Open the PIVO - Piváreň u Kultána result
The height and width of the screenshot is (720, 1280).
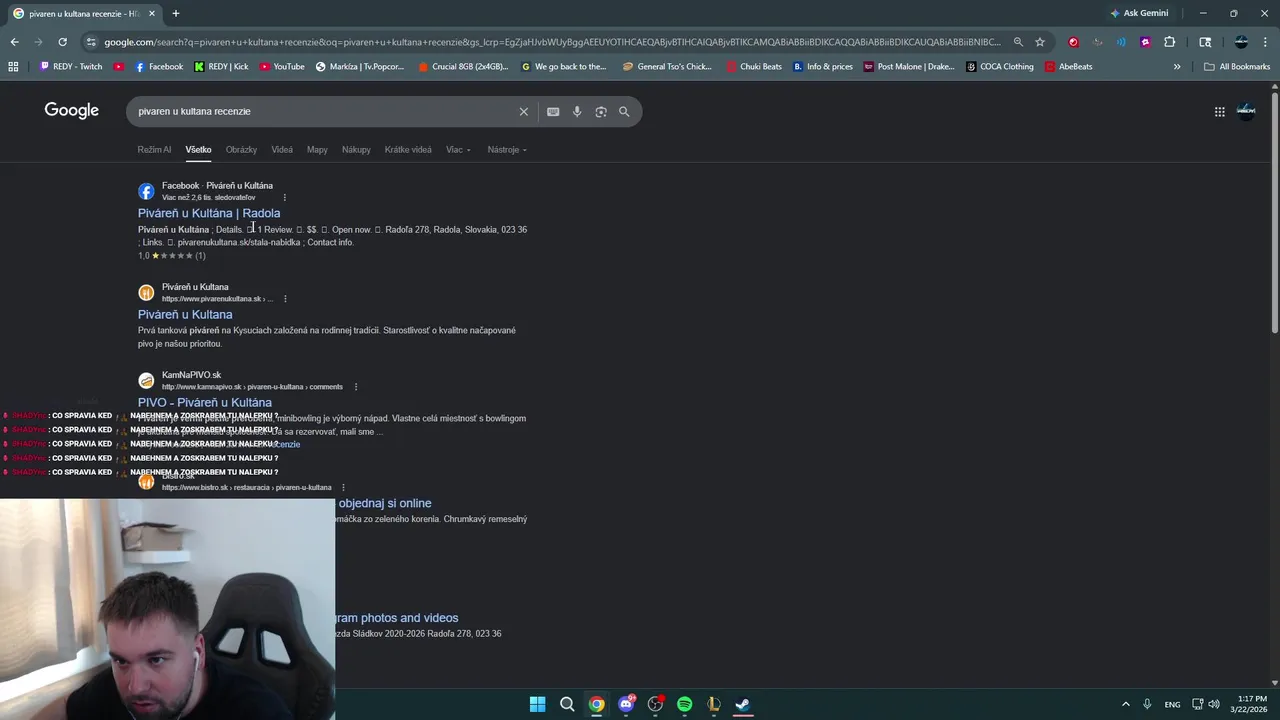[x=205, y=402]
